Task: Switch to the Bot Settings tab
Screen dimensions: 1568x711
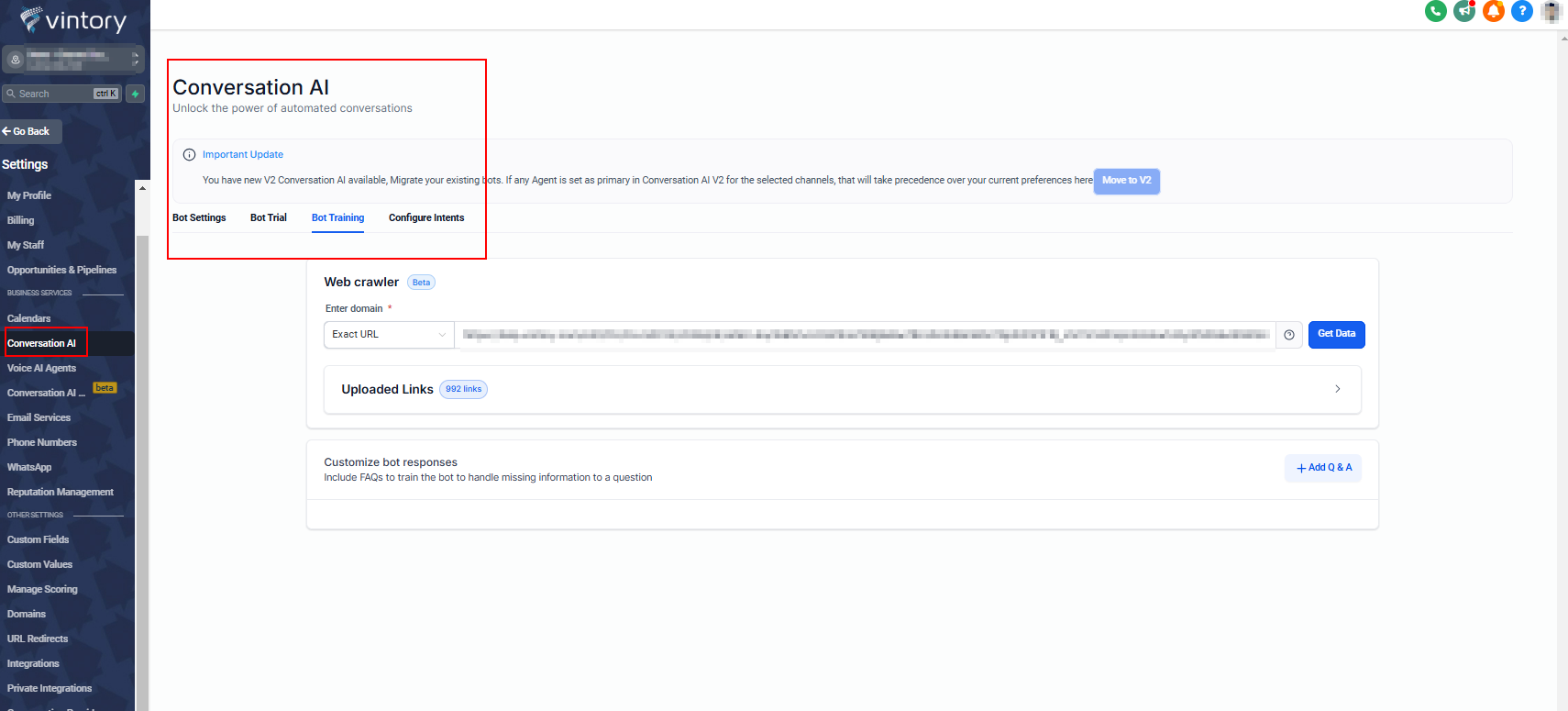Action: tap(199, 217)
